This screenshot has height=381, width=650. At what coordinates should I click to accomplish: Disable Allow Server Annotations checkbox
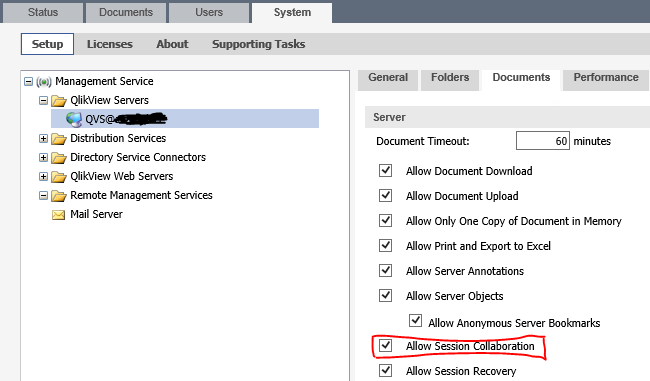point(386,270)
